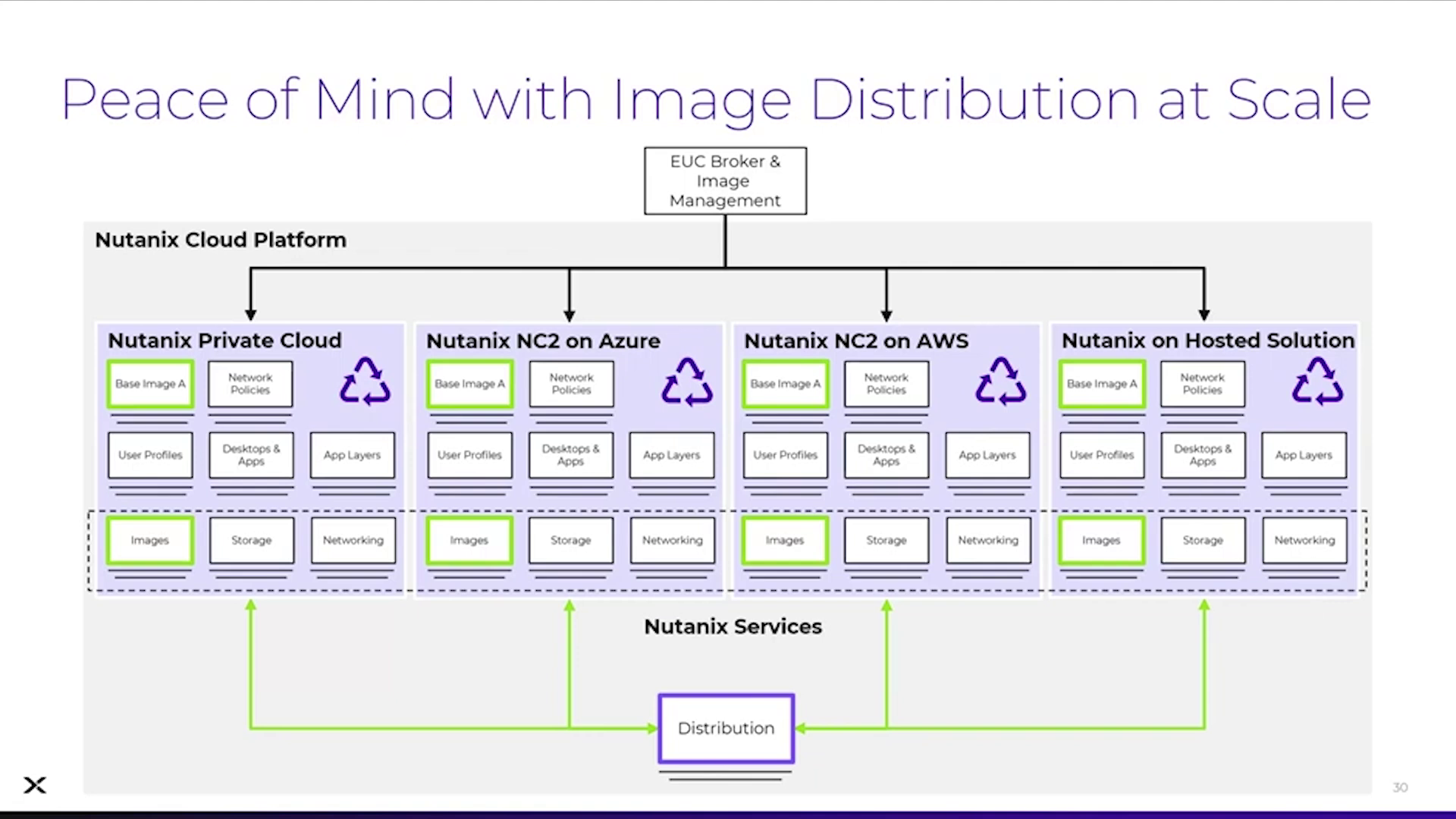Click the 'Nutanix Private Cloud' heading

(224, 340)
